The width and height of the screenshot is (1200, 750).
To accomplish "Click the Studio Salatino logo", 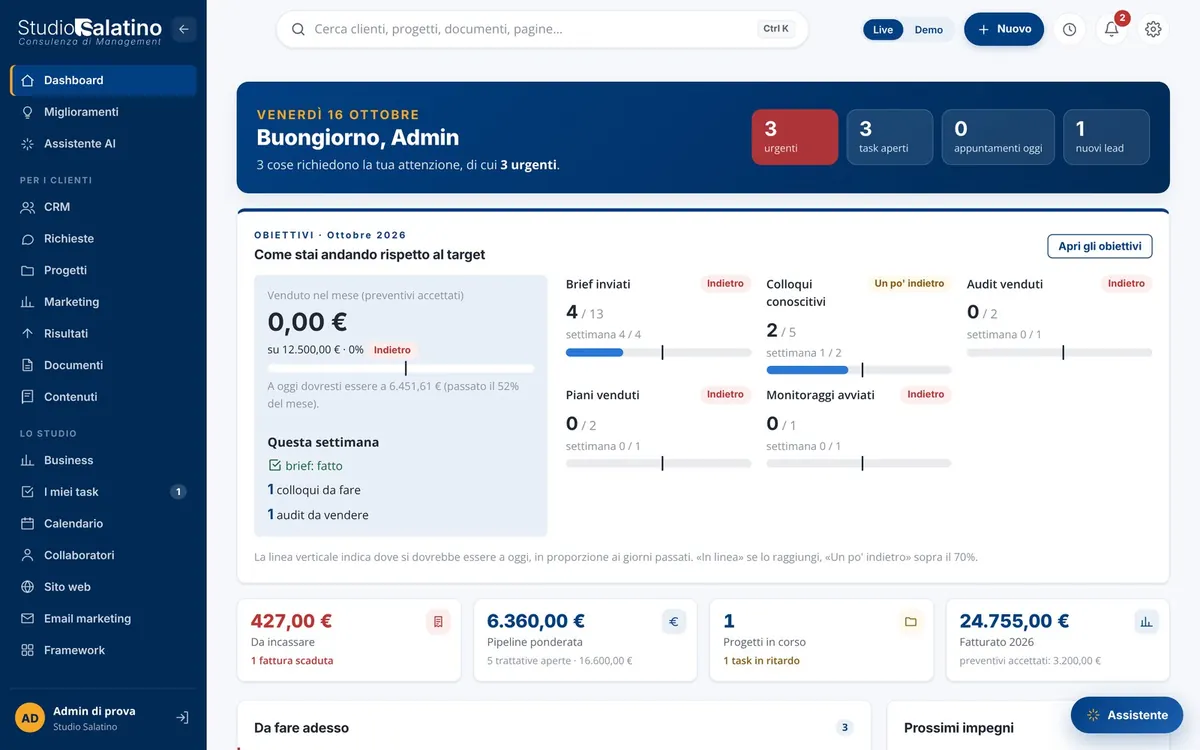I will [90, 31].
